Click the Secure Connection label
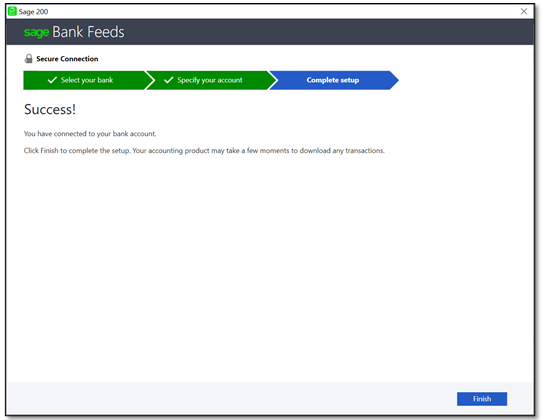This screenshot has width=543, height=420. coord(67,59)
